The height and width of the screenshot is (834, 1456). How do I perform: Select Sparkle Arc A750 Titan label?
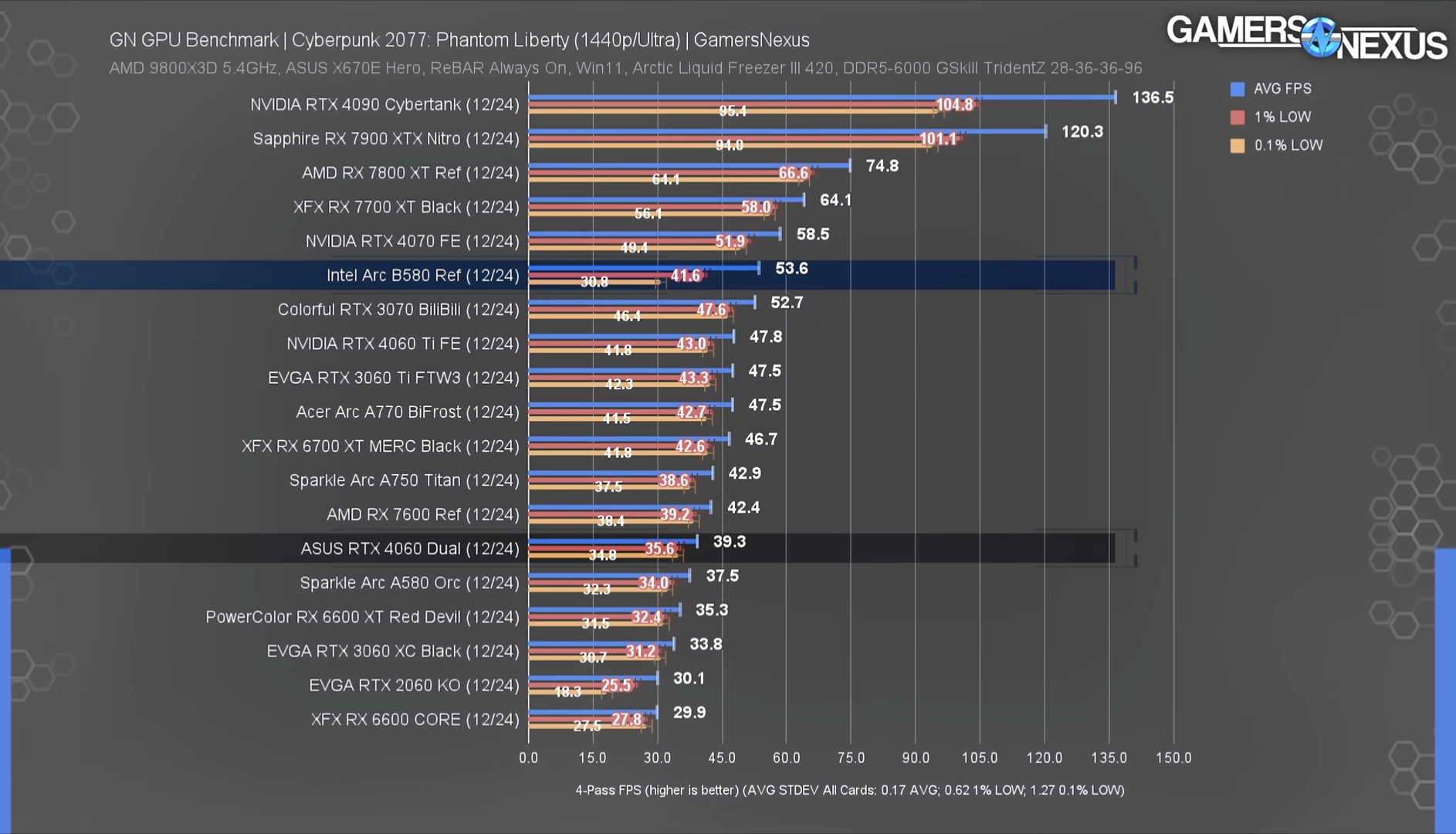[405, 480]
